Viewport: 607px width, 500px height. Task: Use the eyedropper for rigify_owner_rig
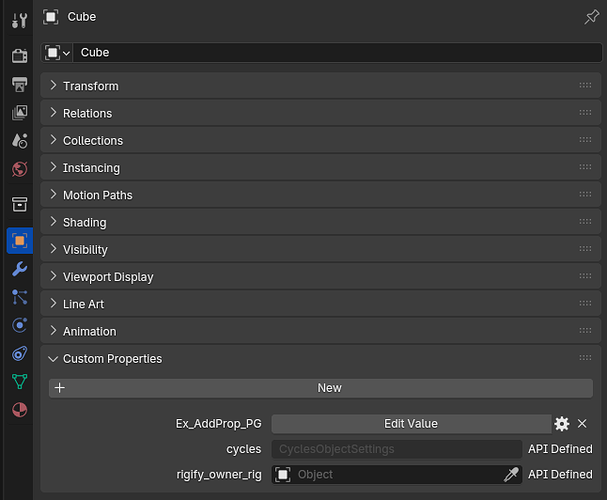click(511, 474)
